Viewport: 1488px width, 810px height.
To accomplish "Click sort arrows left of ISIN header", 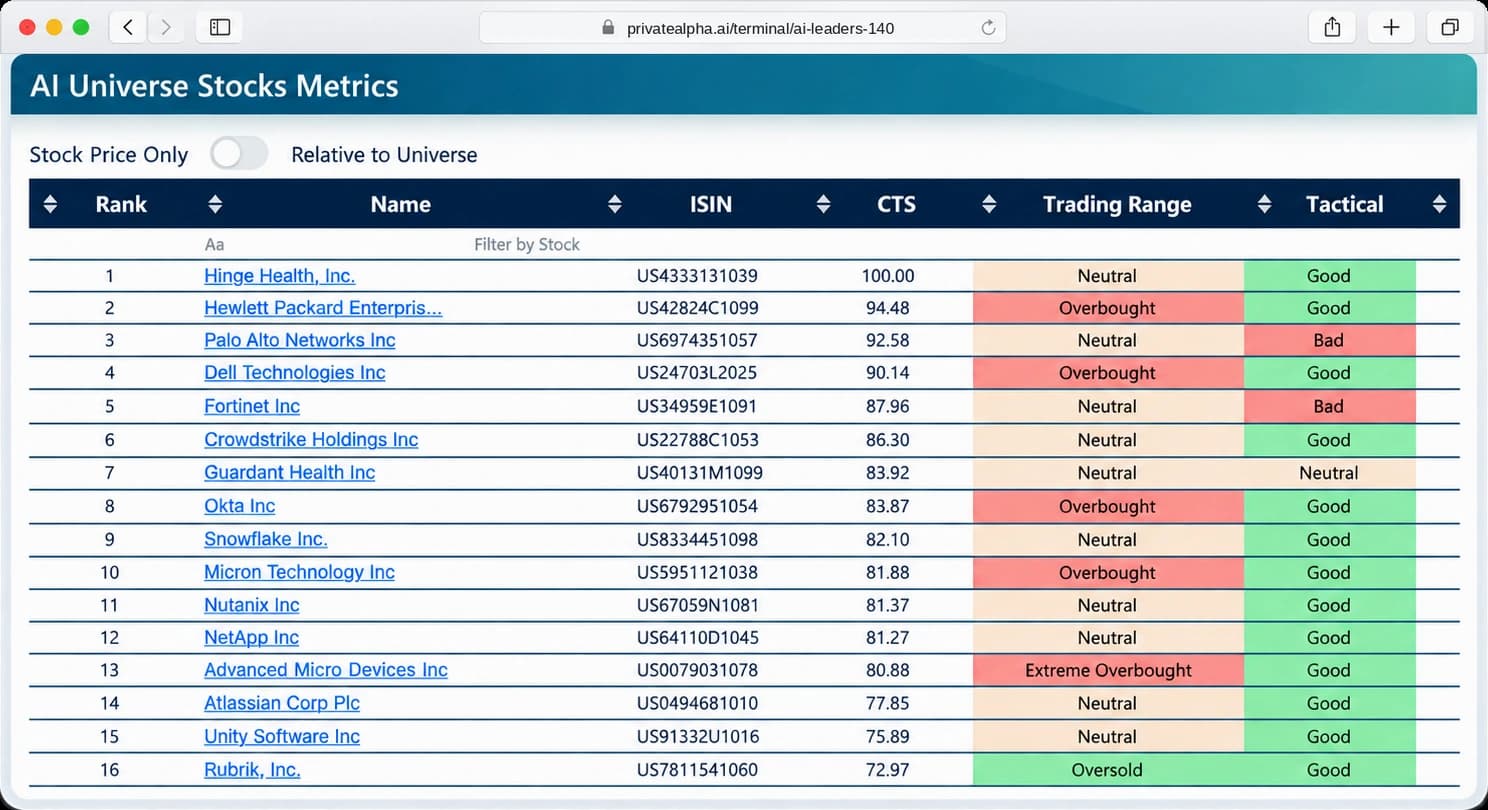I will click(615, 204).
